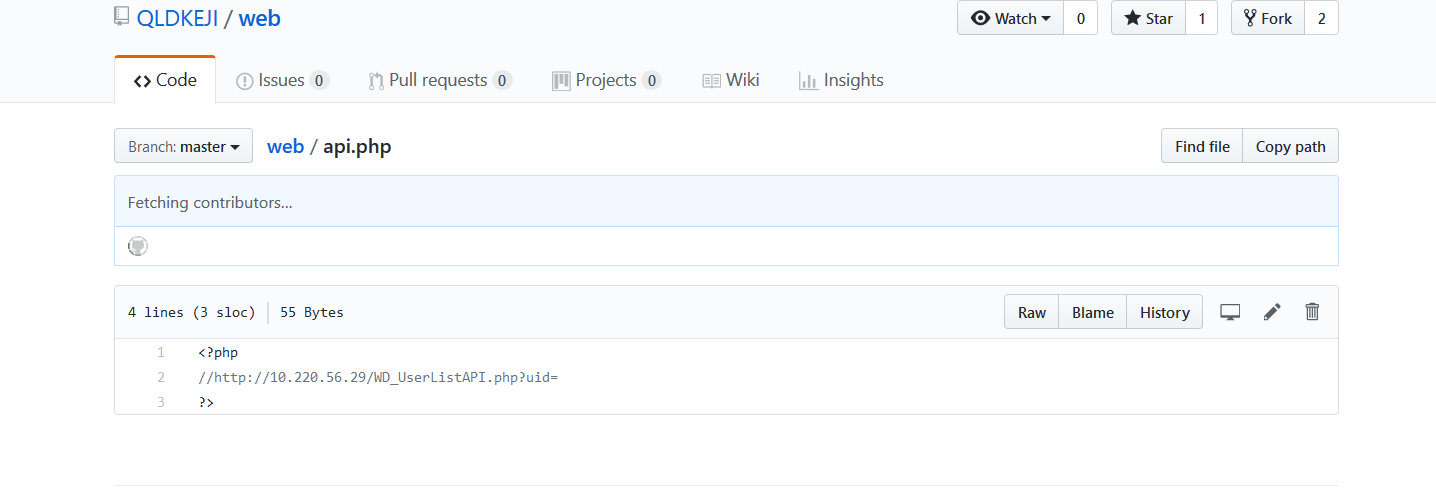
Task: Open the web repository title link
Action: point(260,18)
